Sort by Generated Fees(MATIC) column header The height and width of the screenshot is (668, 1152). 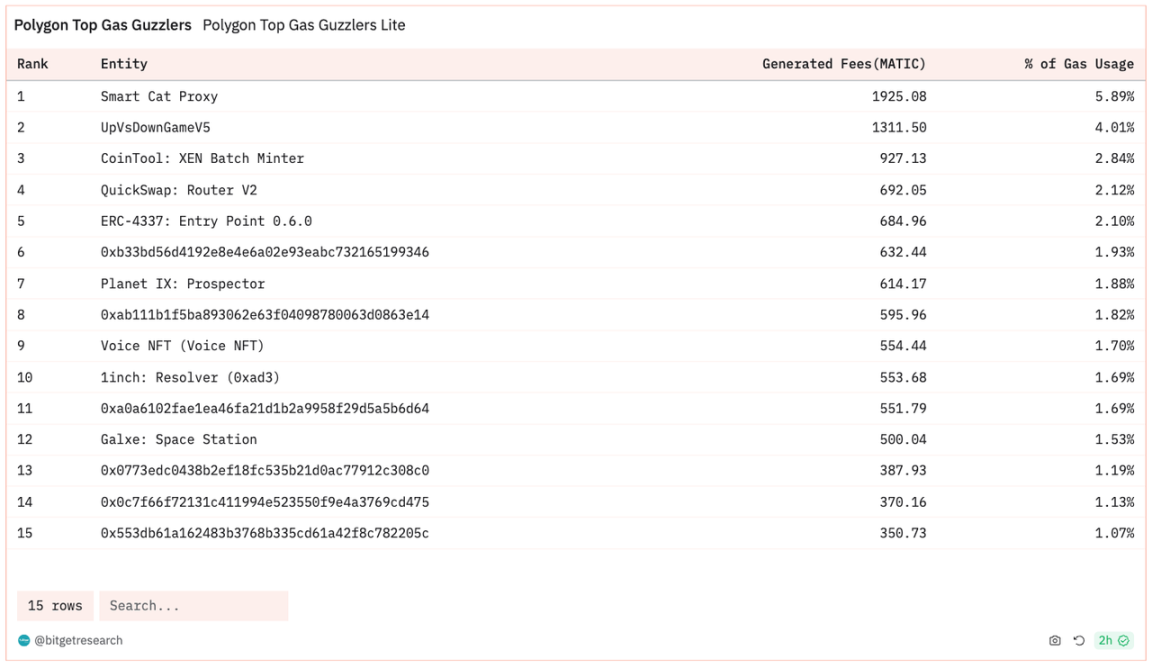coord(844,64)
